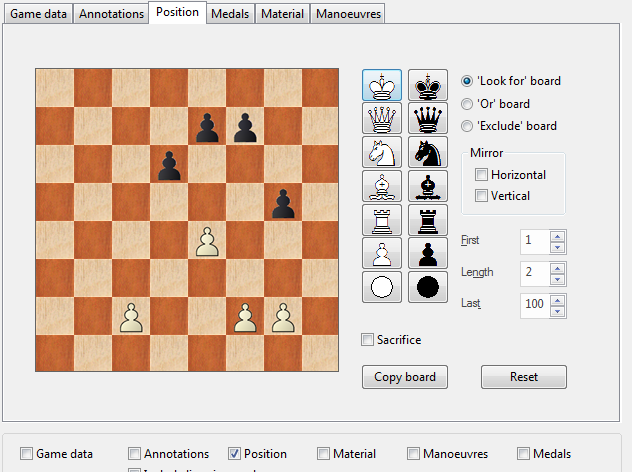Viewport: 632px width, 472px height.
Task: Select the white knight piece
Action: tap(382, 152)
